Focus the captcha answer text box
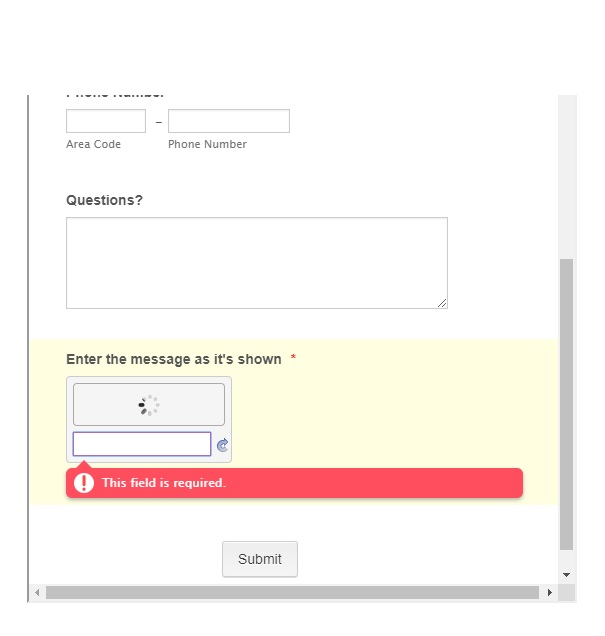605x636 pixels. click(x=142, y=444)
